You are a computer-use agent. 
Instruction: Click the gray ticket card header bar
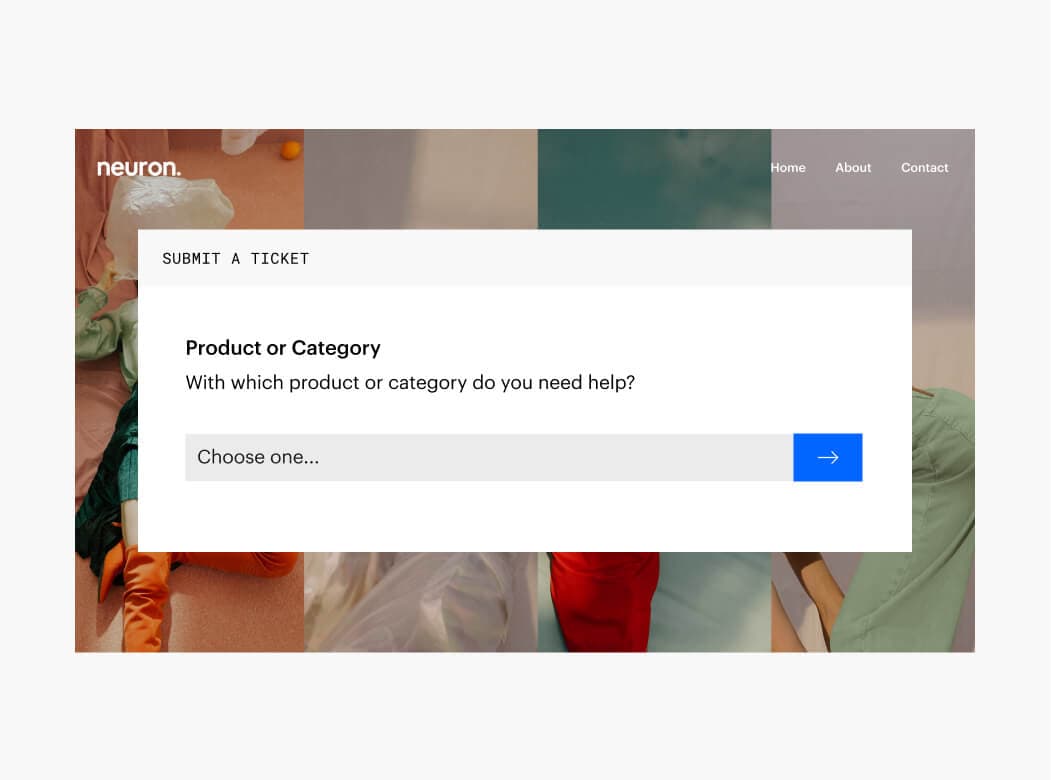click(525, 258)
